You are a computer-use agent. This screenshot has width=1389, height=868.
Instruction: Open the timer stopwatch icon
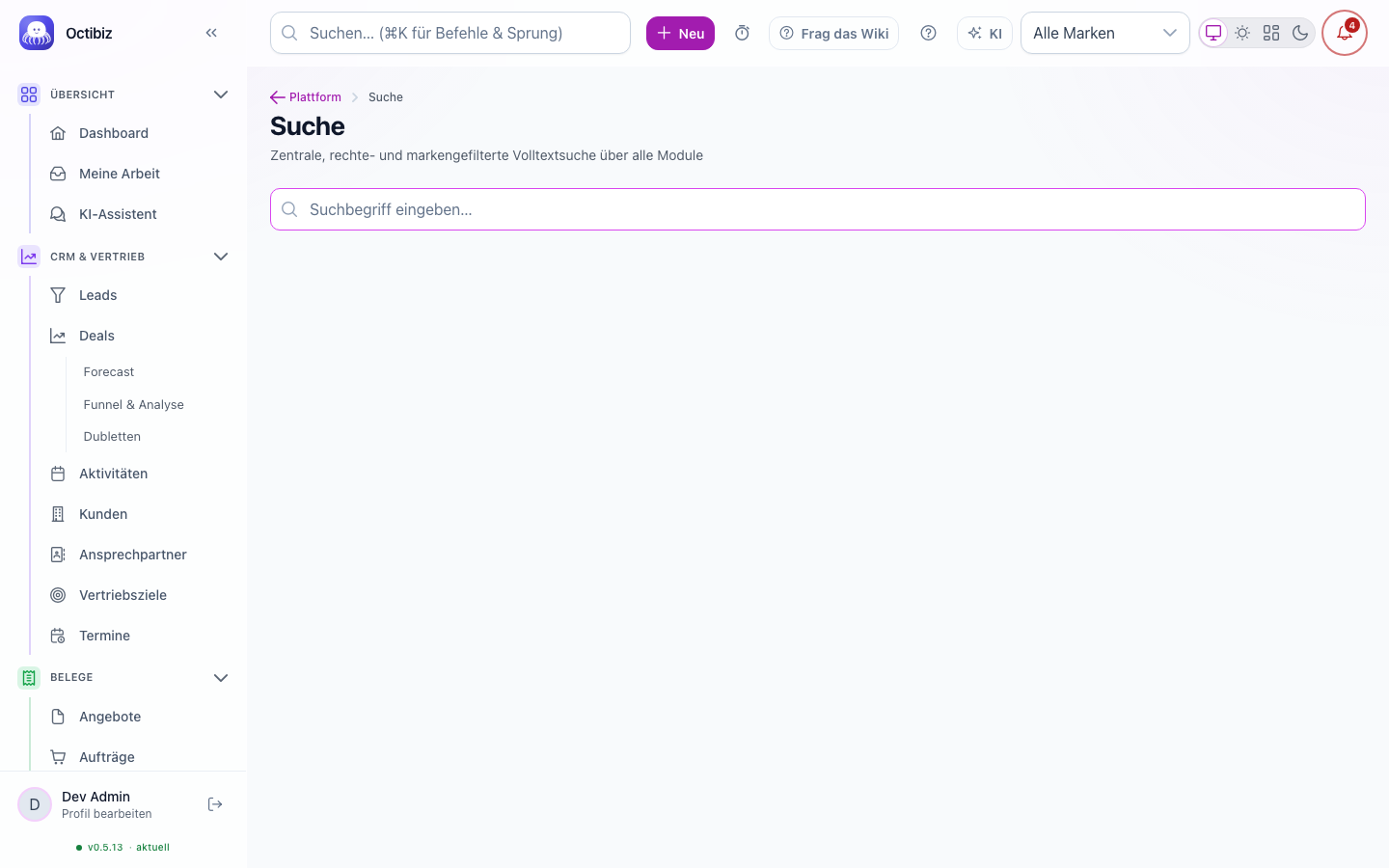tap(742, 33)
